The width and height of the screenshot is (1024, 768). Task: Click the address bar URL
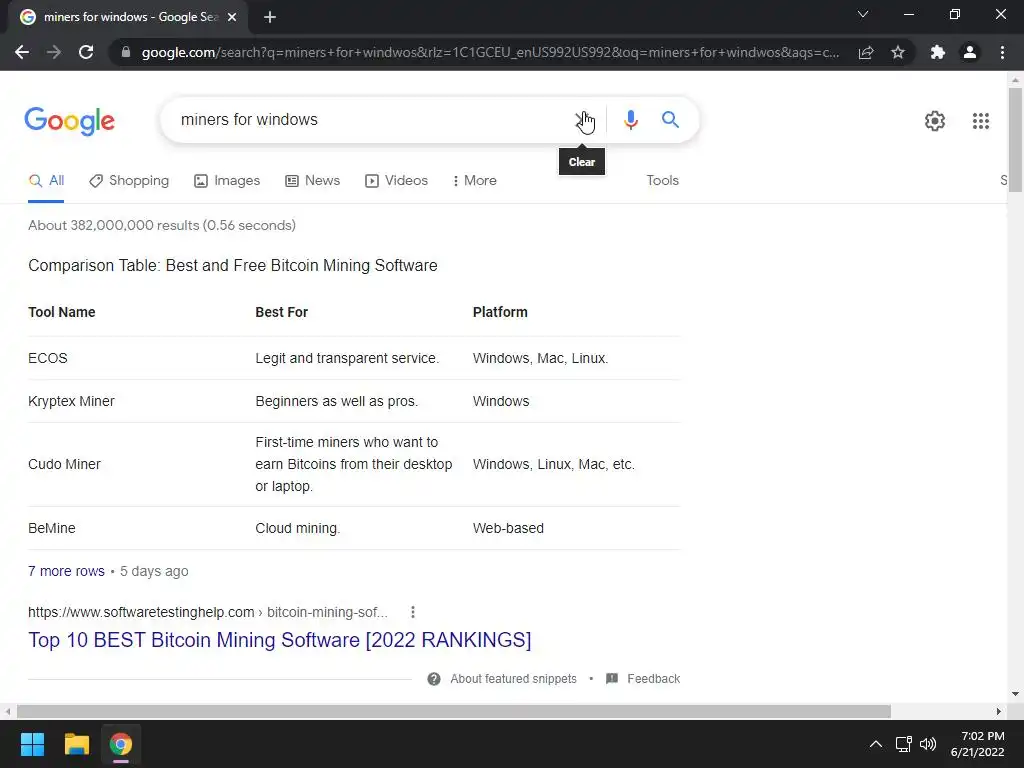click(x=490, y=52)
